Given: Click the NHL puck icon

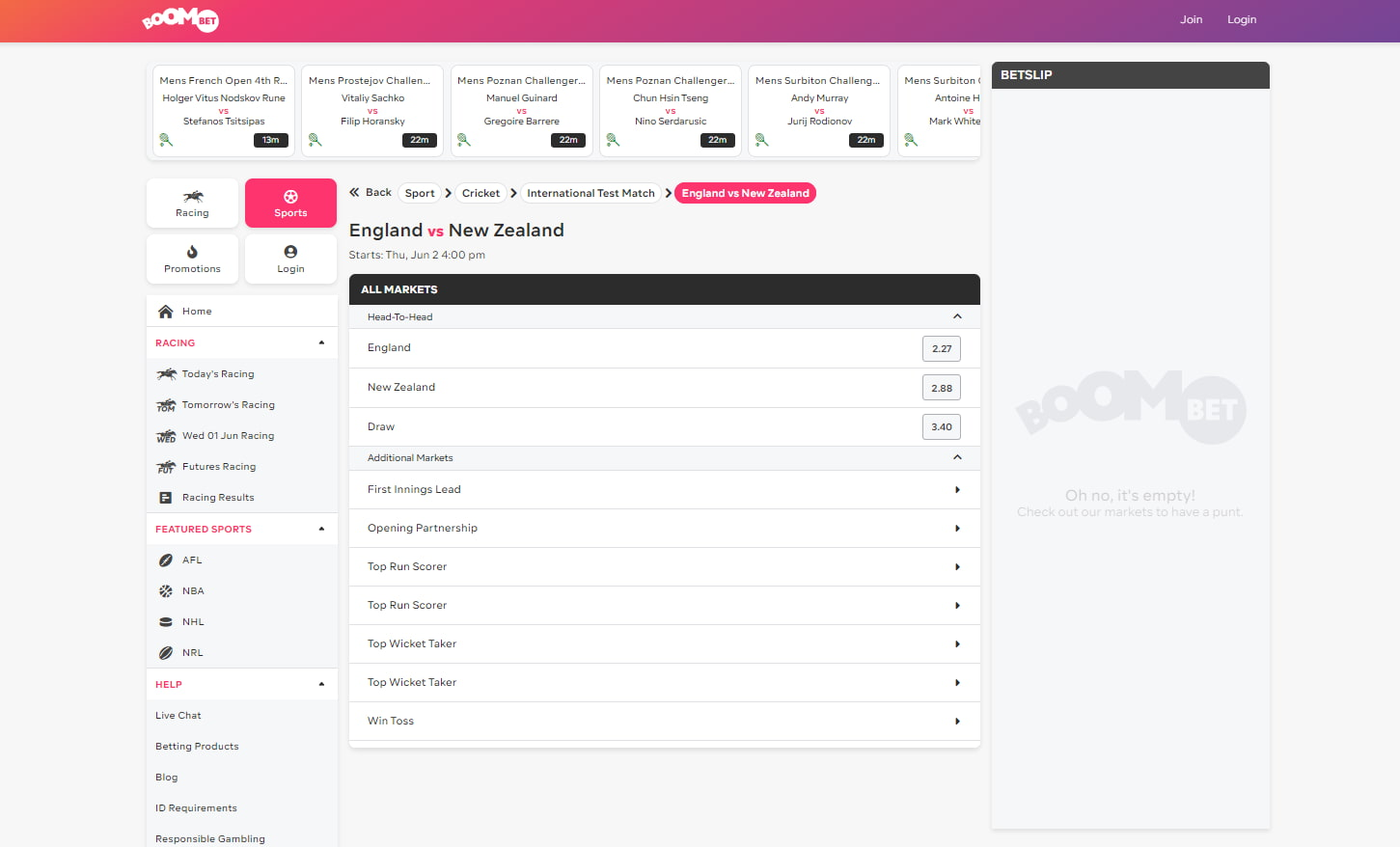Looking at the screenshot, I should coord(166,622).
